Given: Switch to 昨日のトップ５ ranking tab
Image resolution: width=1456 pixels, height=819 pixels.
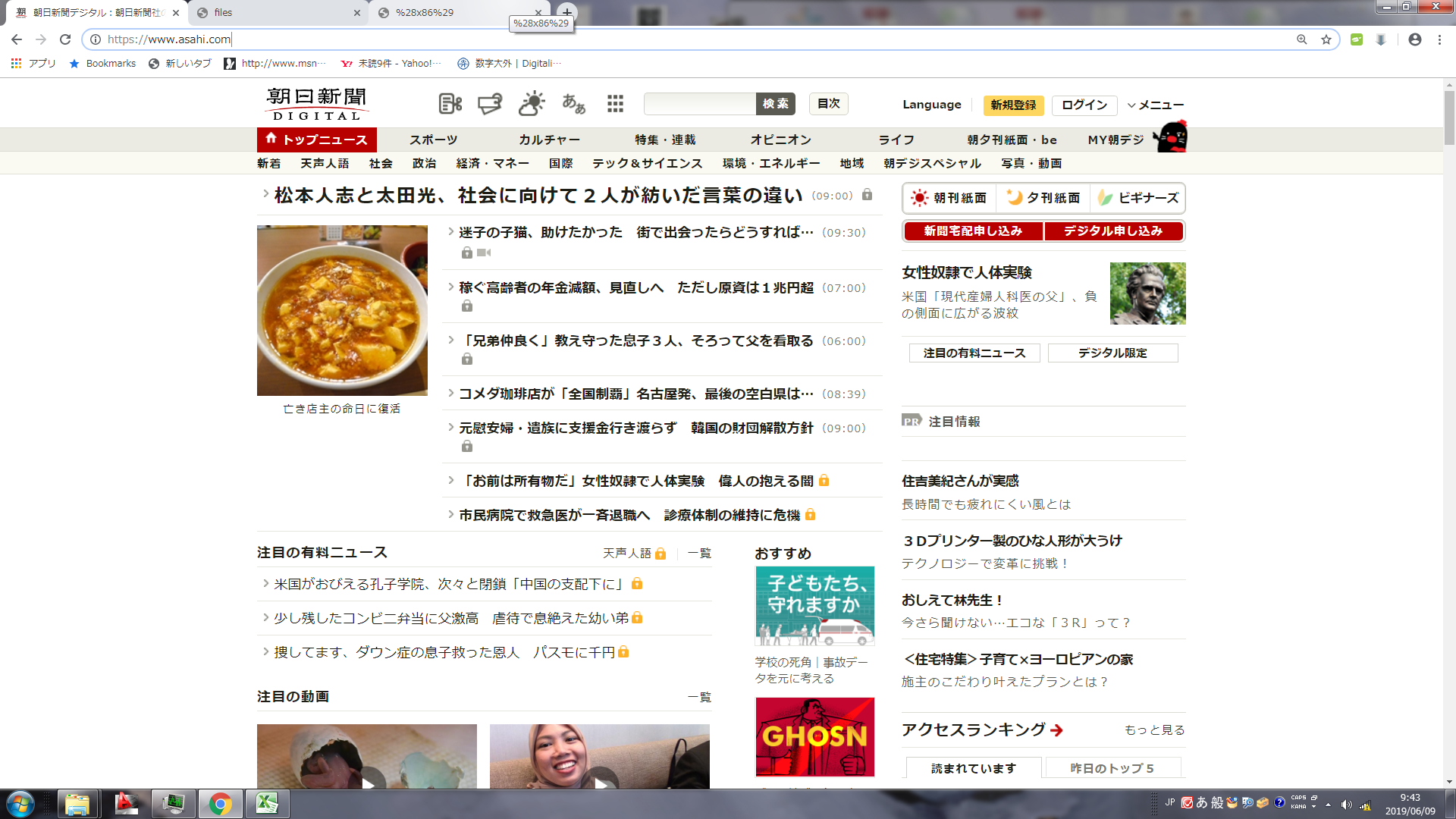Looking at the screenshot, I should [x=1112, y=768].
